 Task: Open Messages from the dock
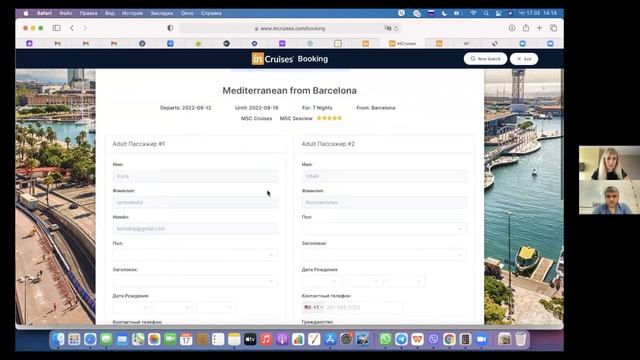(106, 339)
